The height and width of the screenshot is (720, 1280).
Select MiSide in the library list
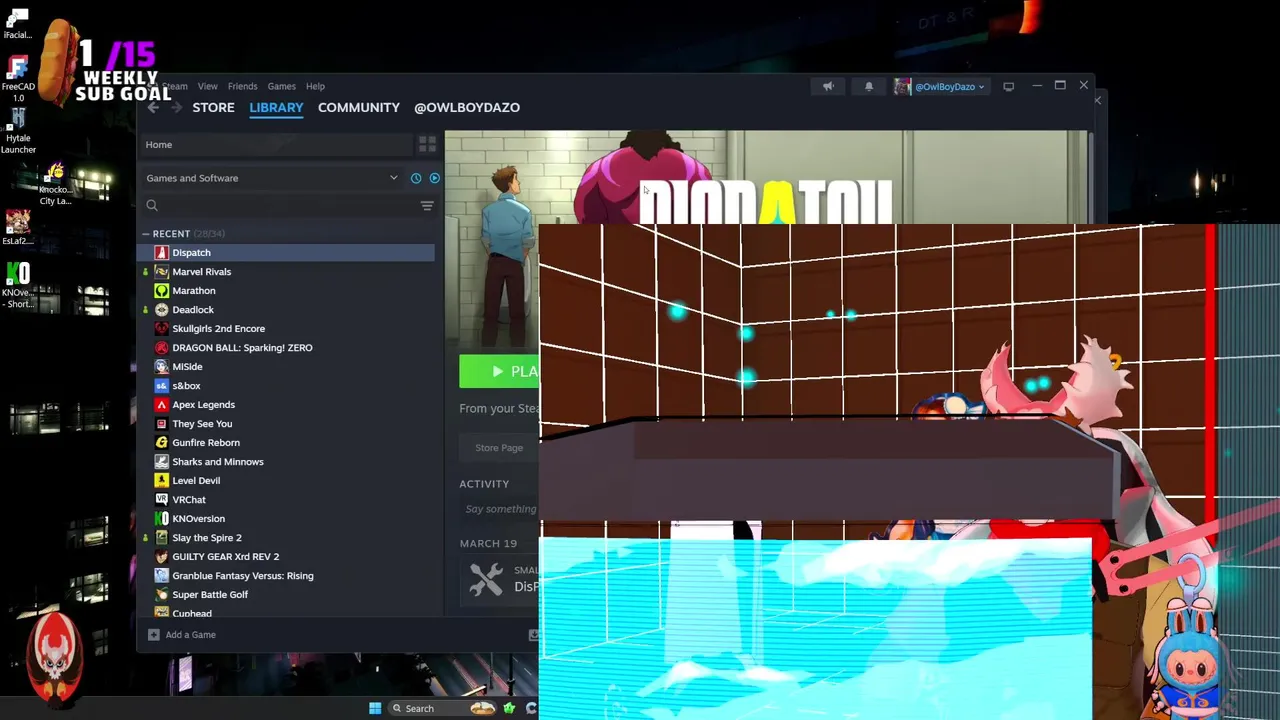286,367
